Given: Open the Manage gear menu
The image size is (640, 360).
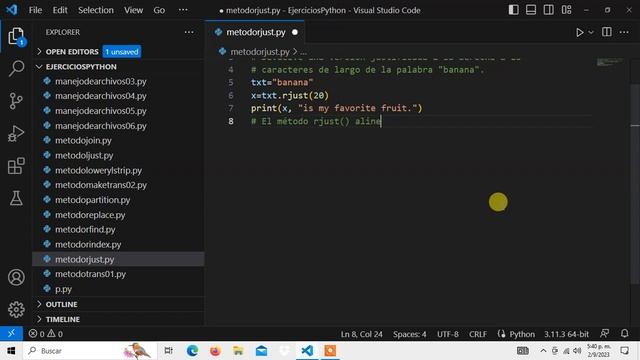Looking at the screenshot, I should tap(16, 309).
